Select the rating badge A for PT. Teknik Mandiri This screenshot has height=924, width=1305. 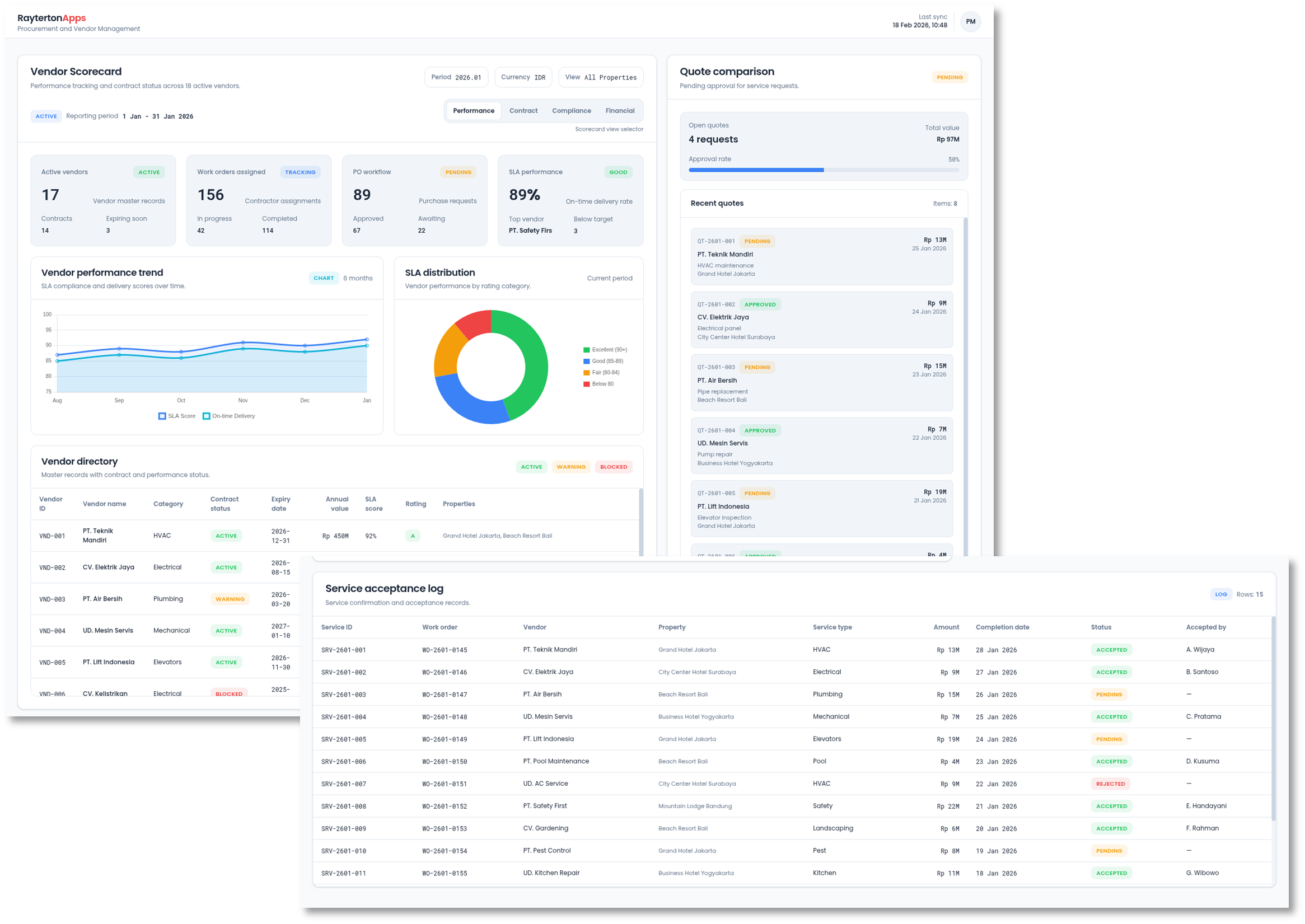click(413, 536)
